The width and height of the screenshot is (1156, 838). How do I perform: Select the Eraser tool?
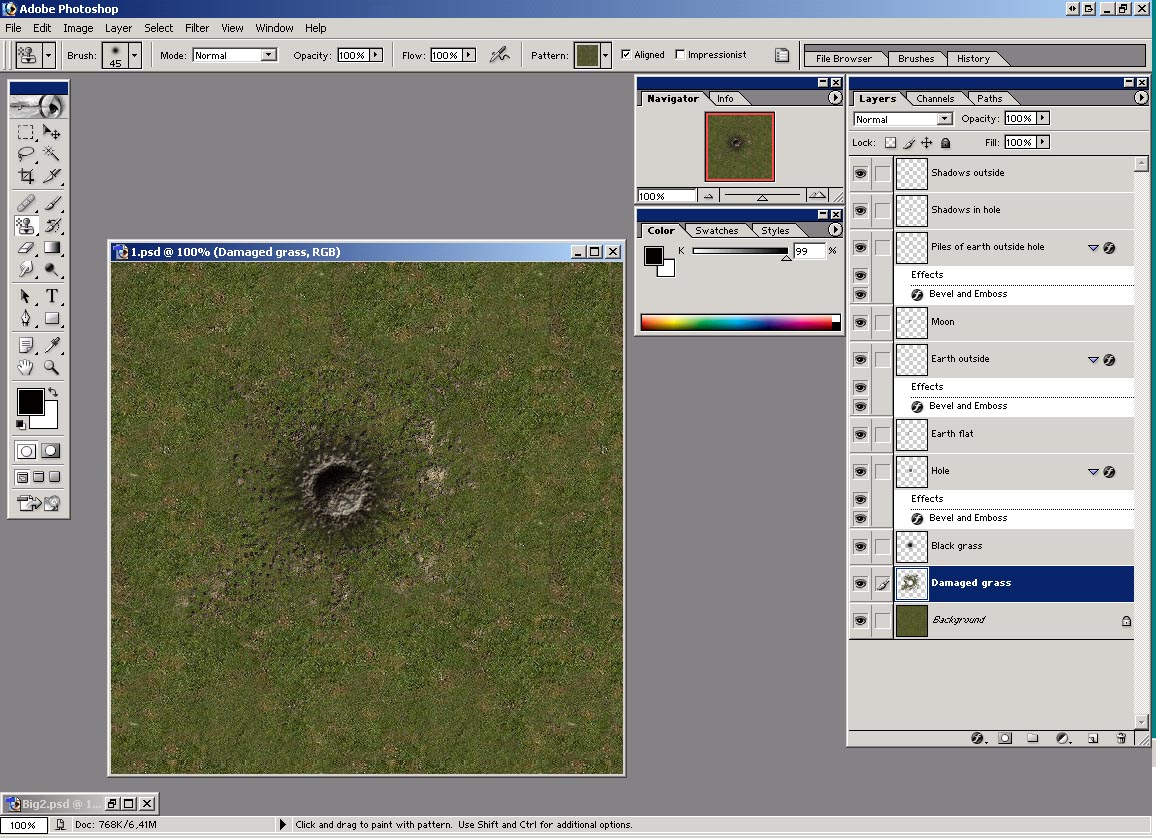(27, 247)
